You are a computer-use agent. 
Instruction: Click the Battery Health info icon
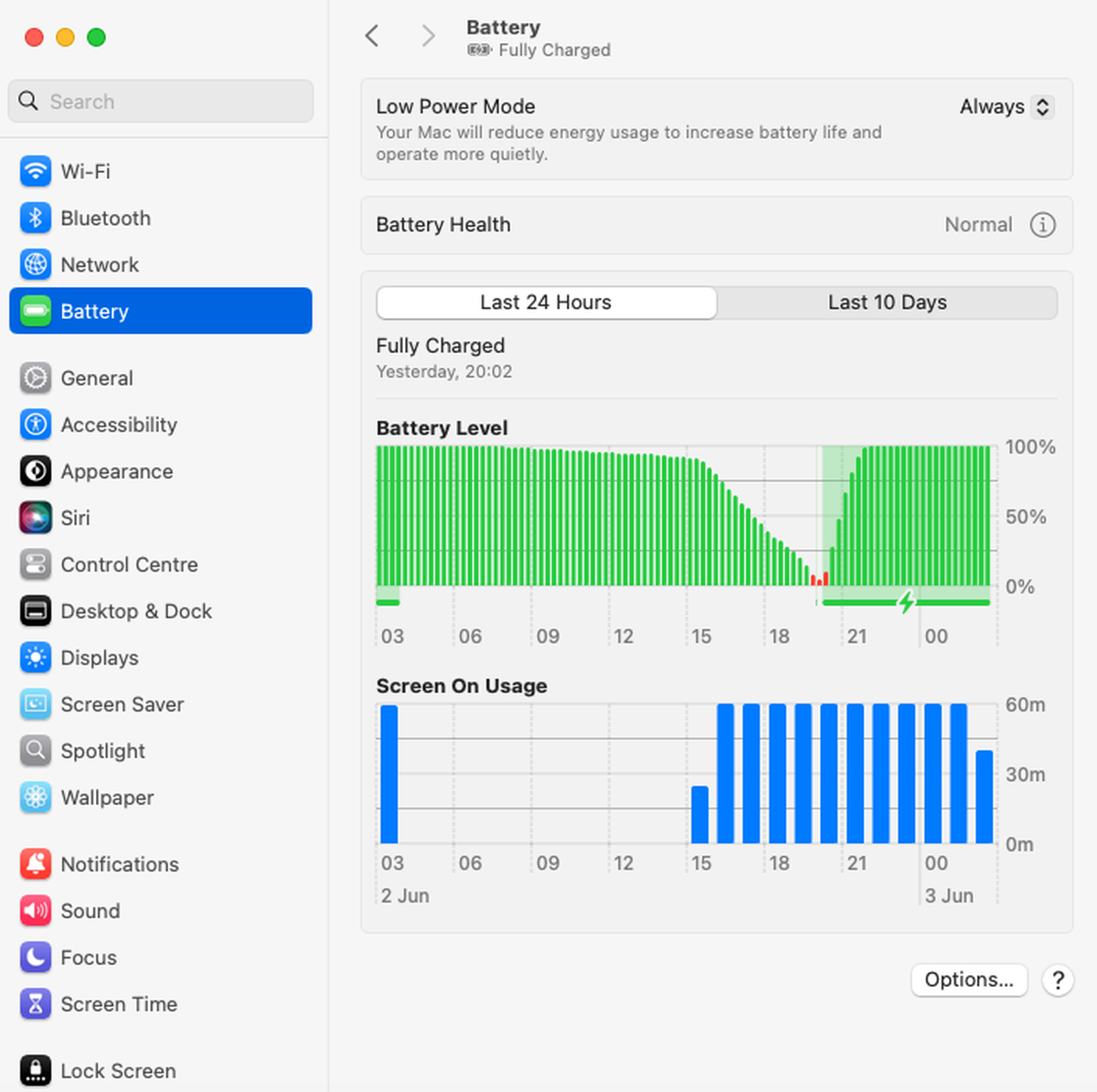coord(1043,225)
